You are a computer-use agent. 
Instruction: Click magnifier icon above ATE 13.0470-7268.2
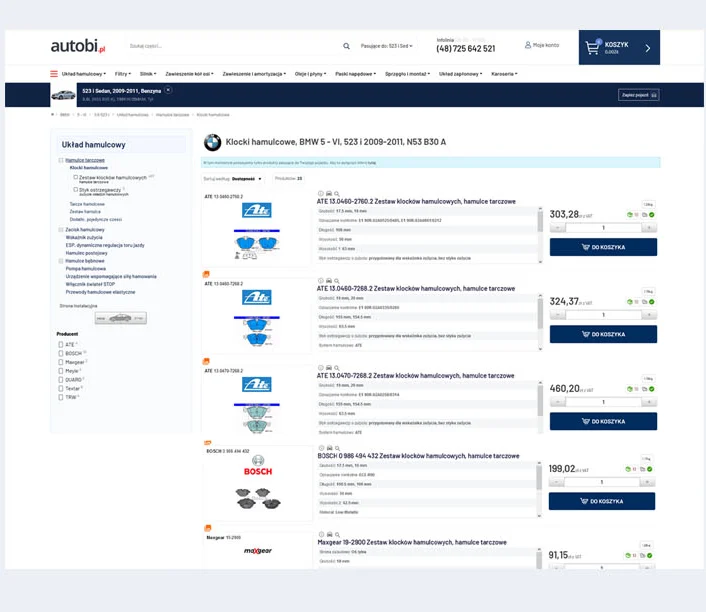tap(336, 368)
